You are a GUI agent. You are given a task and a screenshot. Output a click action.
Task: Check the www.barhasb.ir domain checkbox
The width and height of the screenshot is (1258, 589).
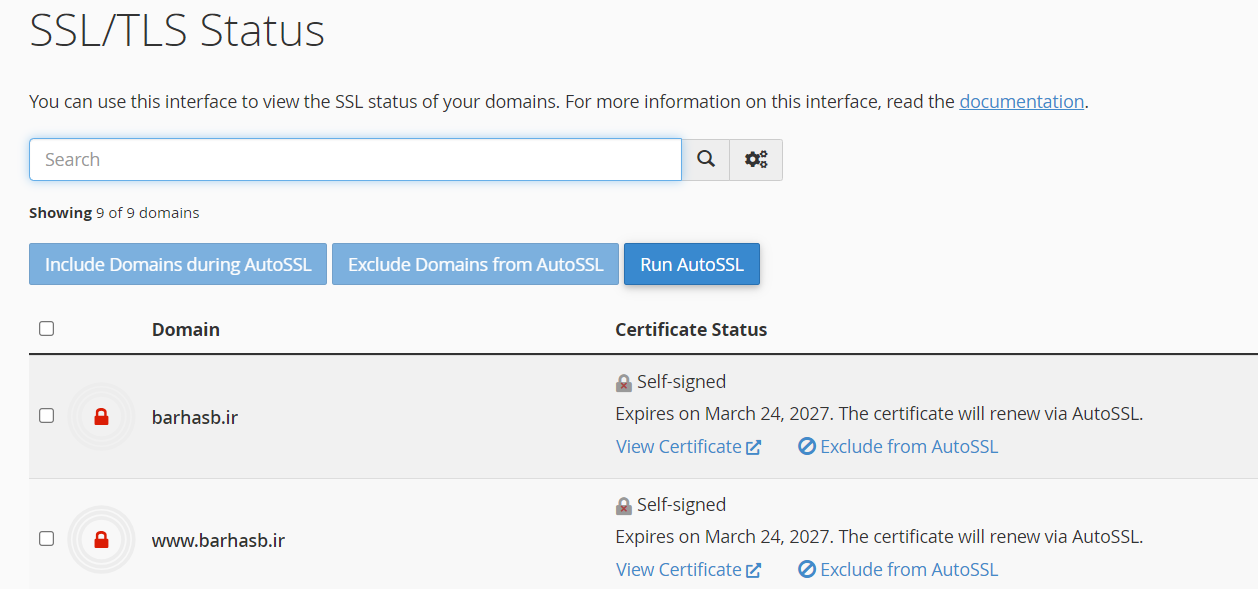click(x=47, y=539)
